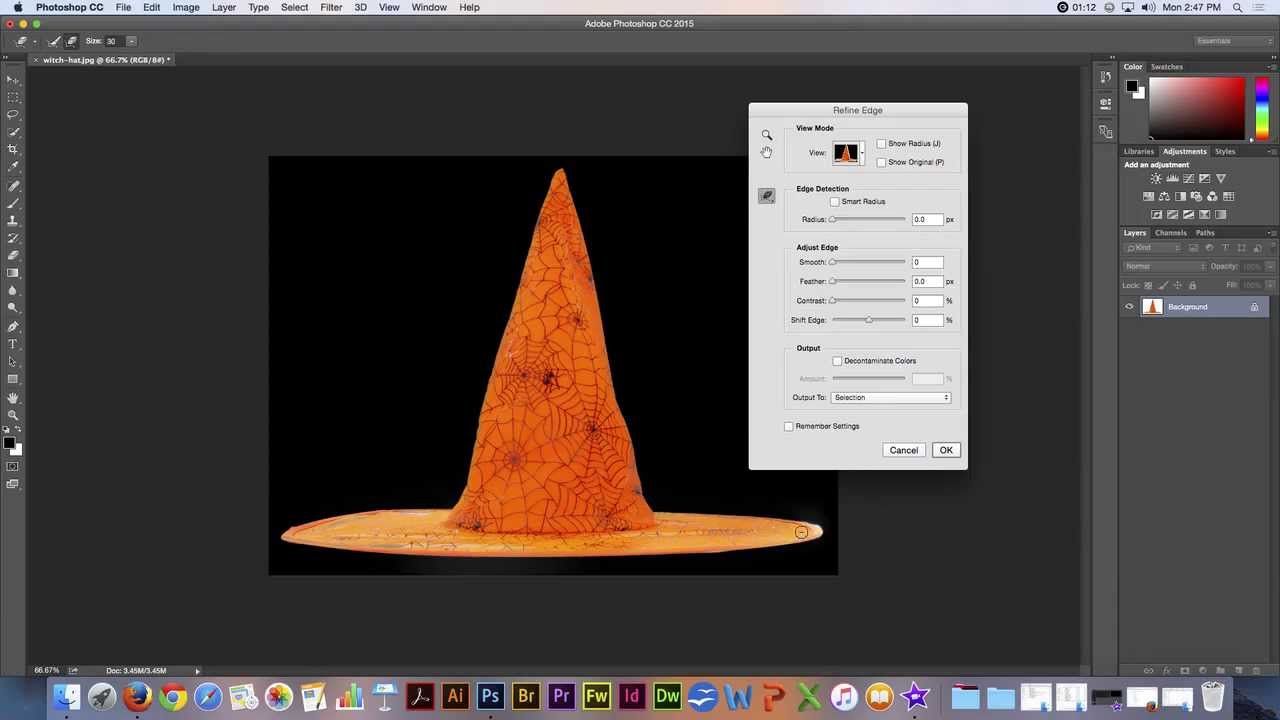Click the Smooth value input field
Viewport: 1280px width, 720px height.
coord(927,263)
